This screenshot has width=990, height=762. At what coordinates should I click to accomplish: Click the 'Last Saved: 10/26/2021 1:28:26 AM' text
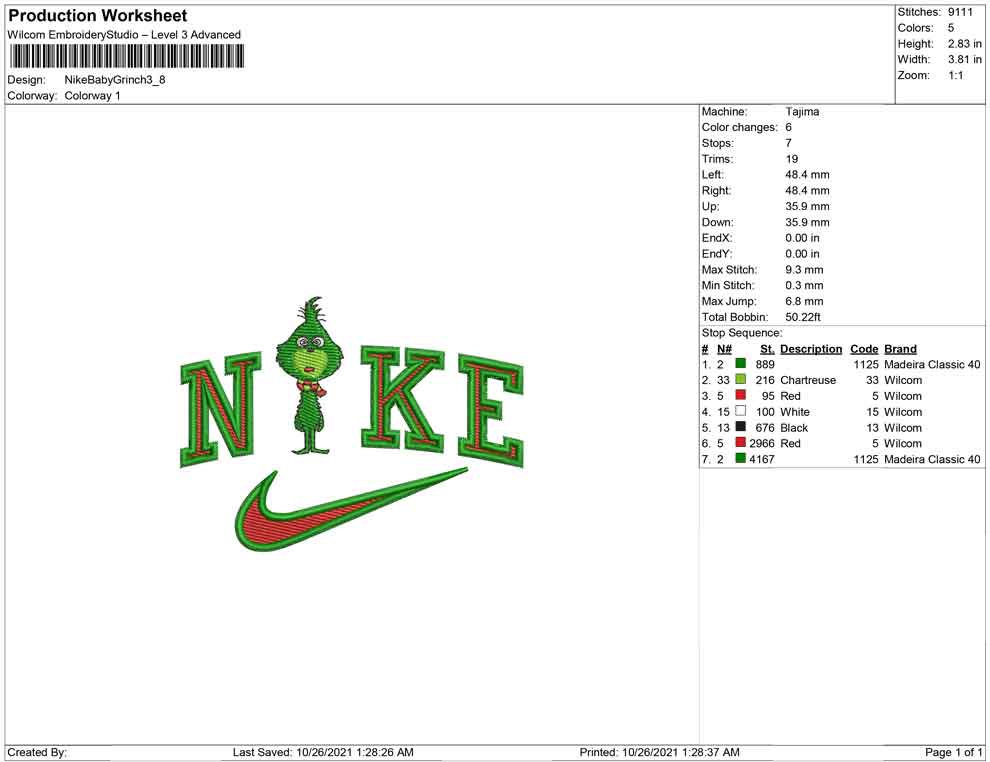[x=323, y=752]
